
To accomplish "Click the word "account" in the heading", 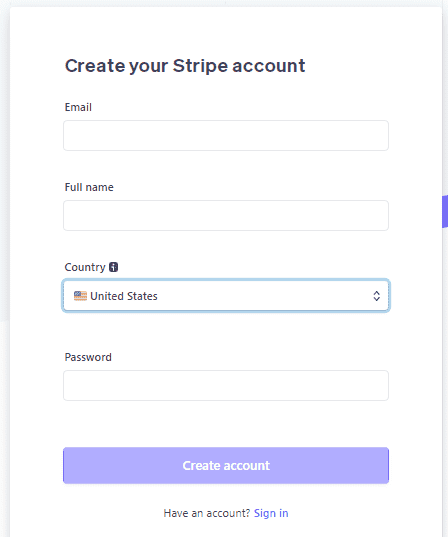I will click(269, 66).
